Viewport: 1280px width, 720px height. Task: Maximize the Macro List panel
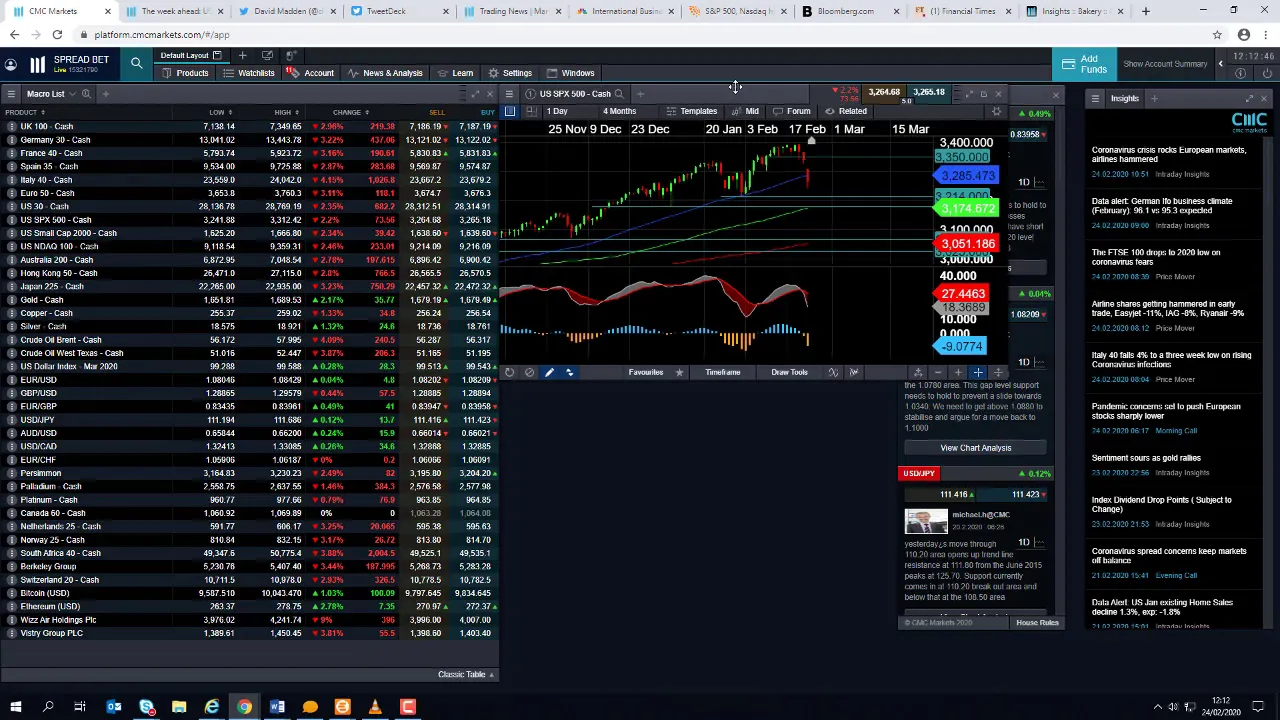tap(475, 94)
